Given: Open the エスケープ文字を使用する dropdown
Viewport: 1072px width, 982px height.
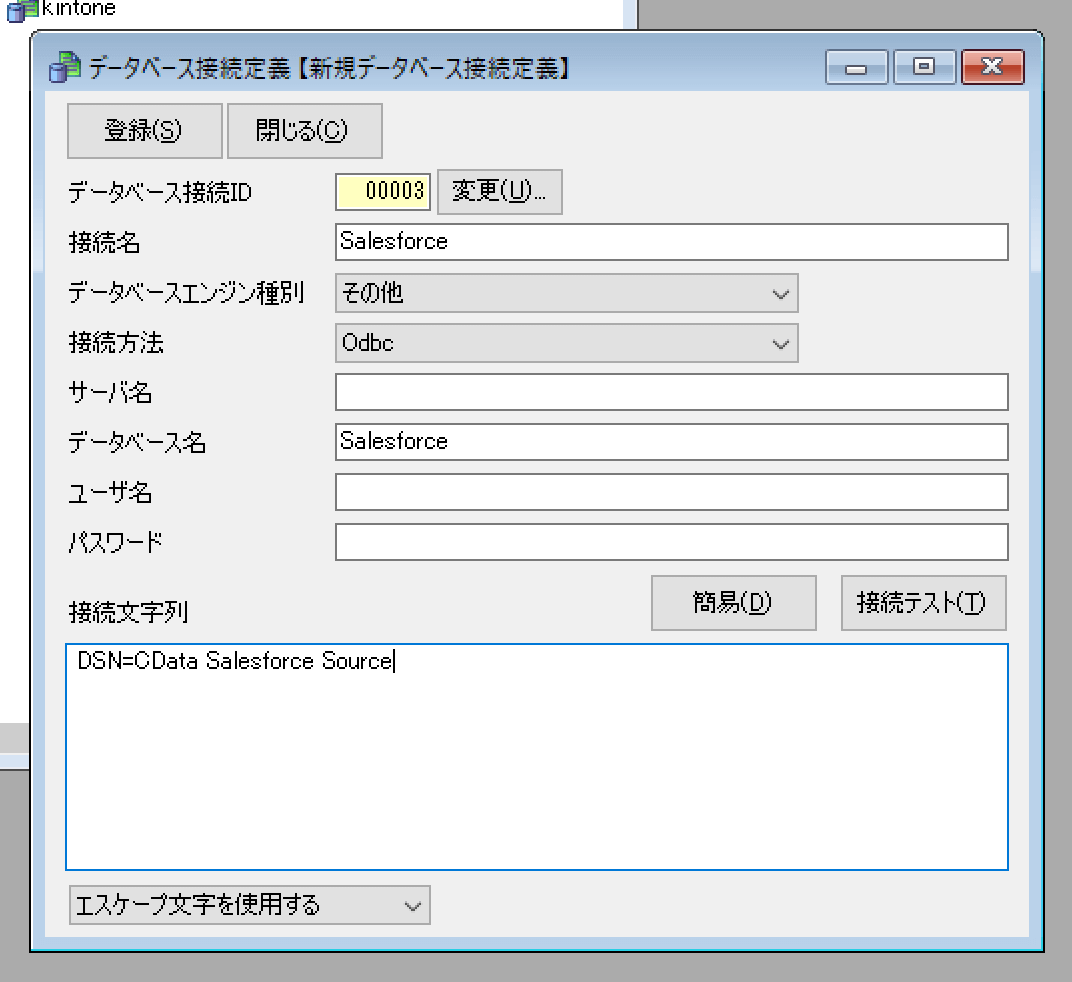Looking at the screenshot, I should [x=250, y=905].
